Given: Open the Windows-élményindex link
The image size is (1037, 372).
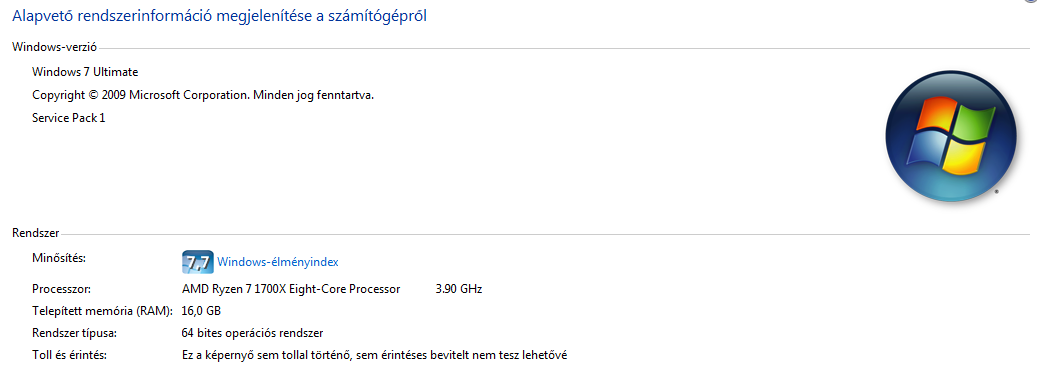Looking at the screenshot, I should point(278,262).
